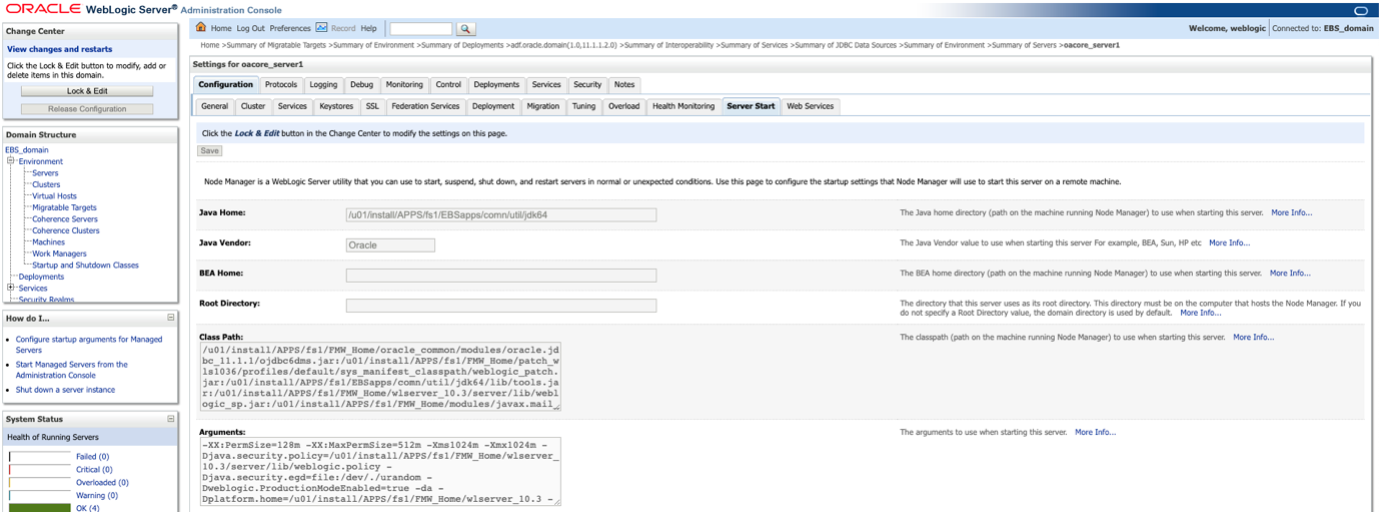Viewport: 1384px width, 516px height.
Task: Open the Security tab
Action: pyautogui.click(x=587, y=85)
